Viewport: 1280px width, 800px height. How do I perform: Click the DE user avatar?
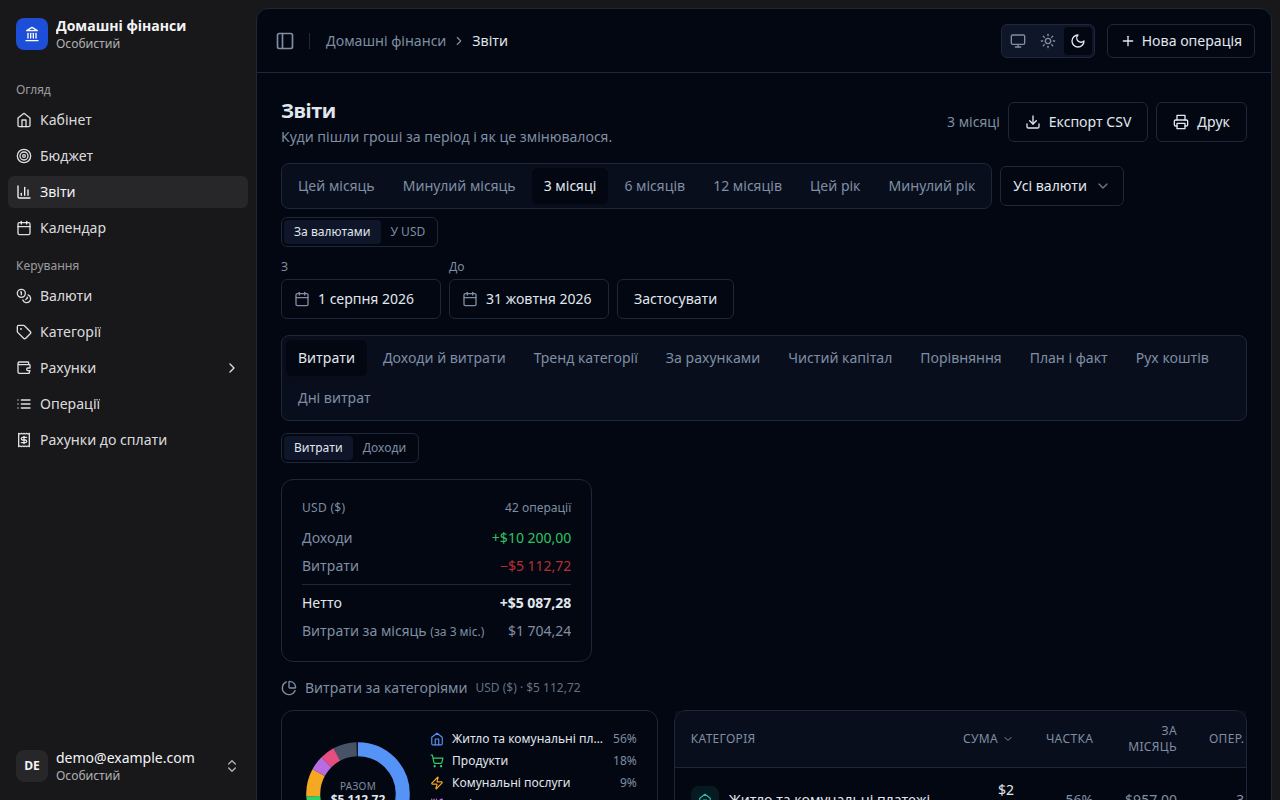pyautogui.click(x=32, y=766)
